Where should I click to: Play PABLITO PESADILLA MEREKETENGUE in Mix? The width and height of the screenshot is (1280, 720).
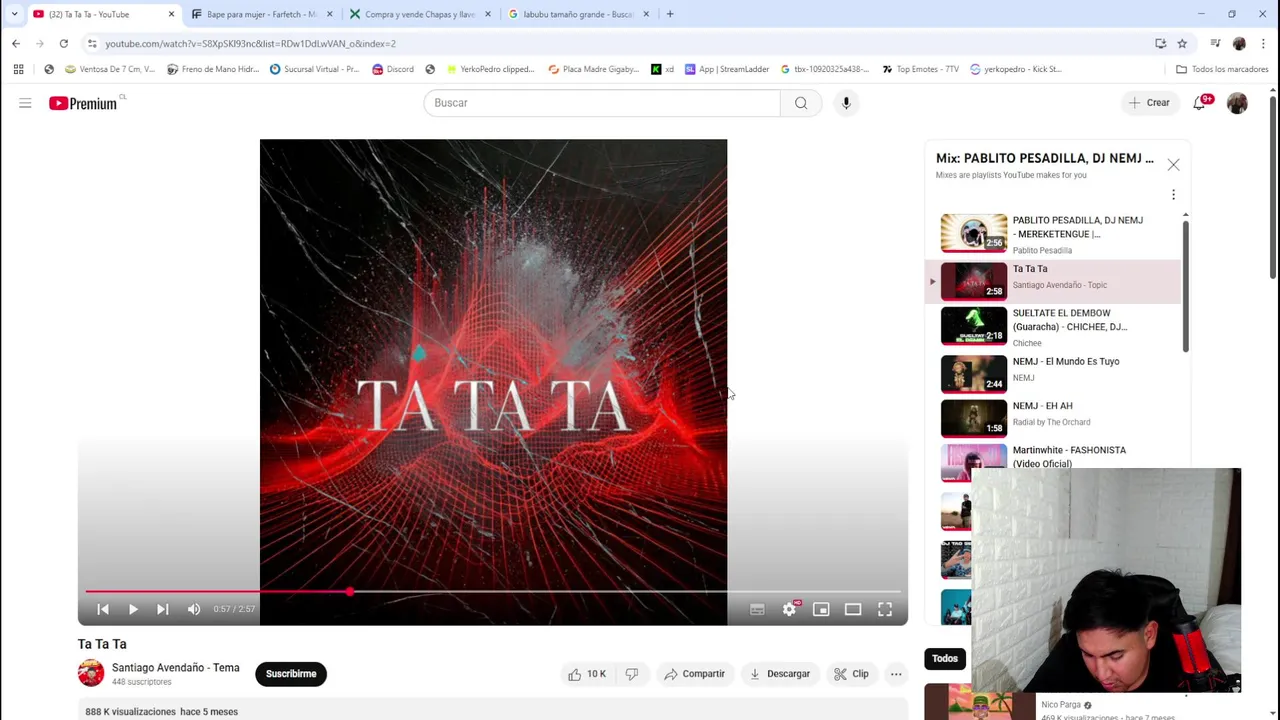tap(1053, 234)
